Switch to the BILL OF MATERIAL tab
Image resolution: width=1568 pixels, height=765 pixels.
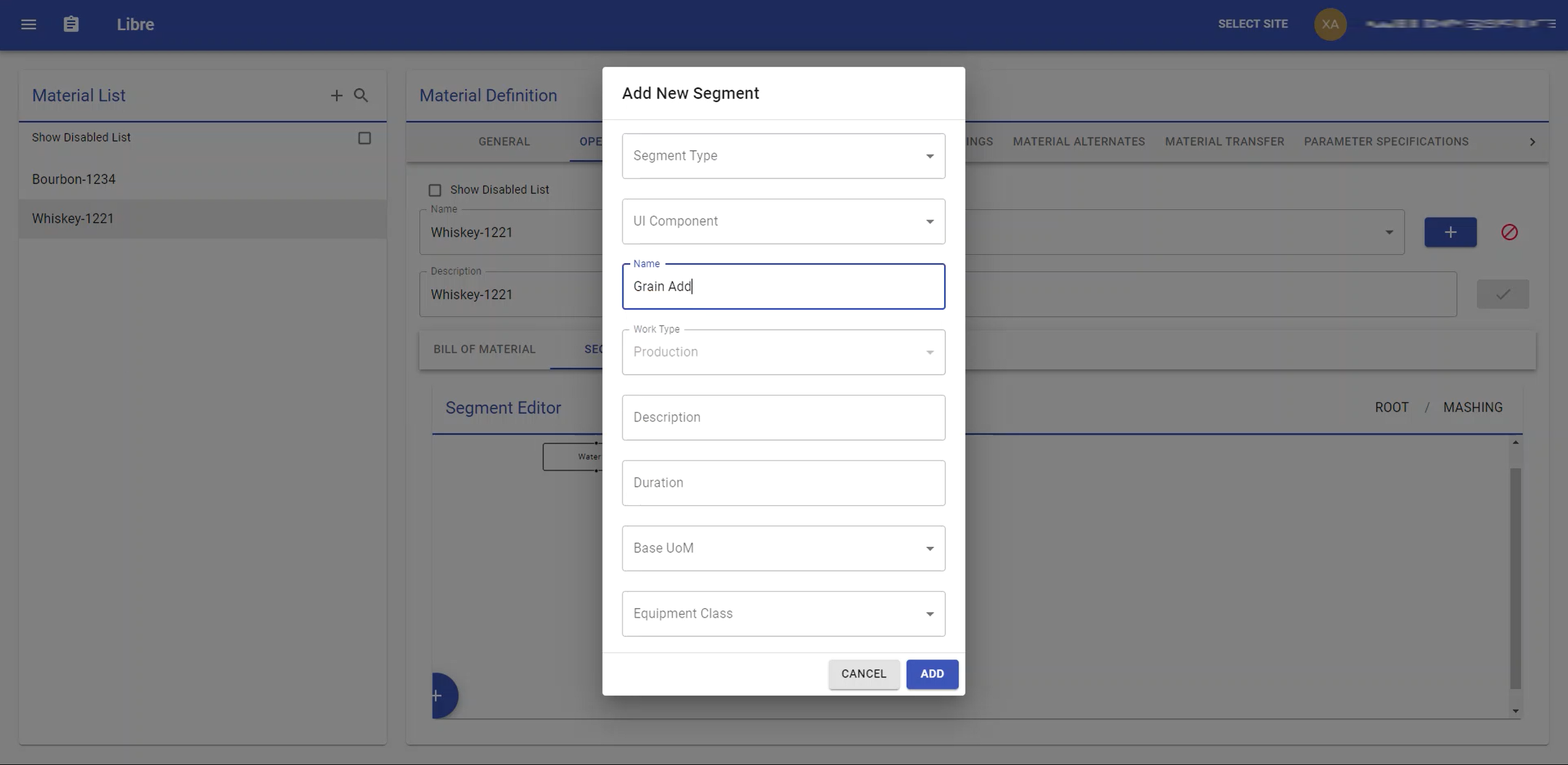click(484, 349)
